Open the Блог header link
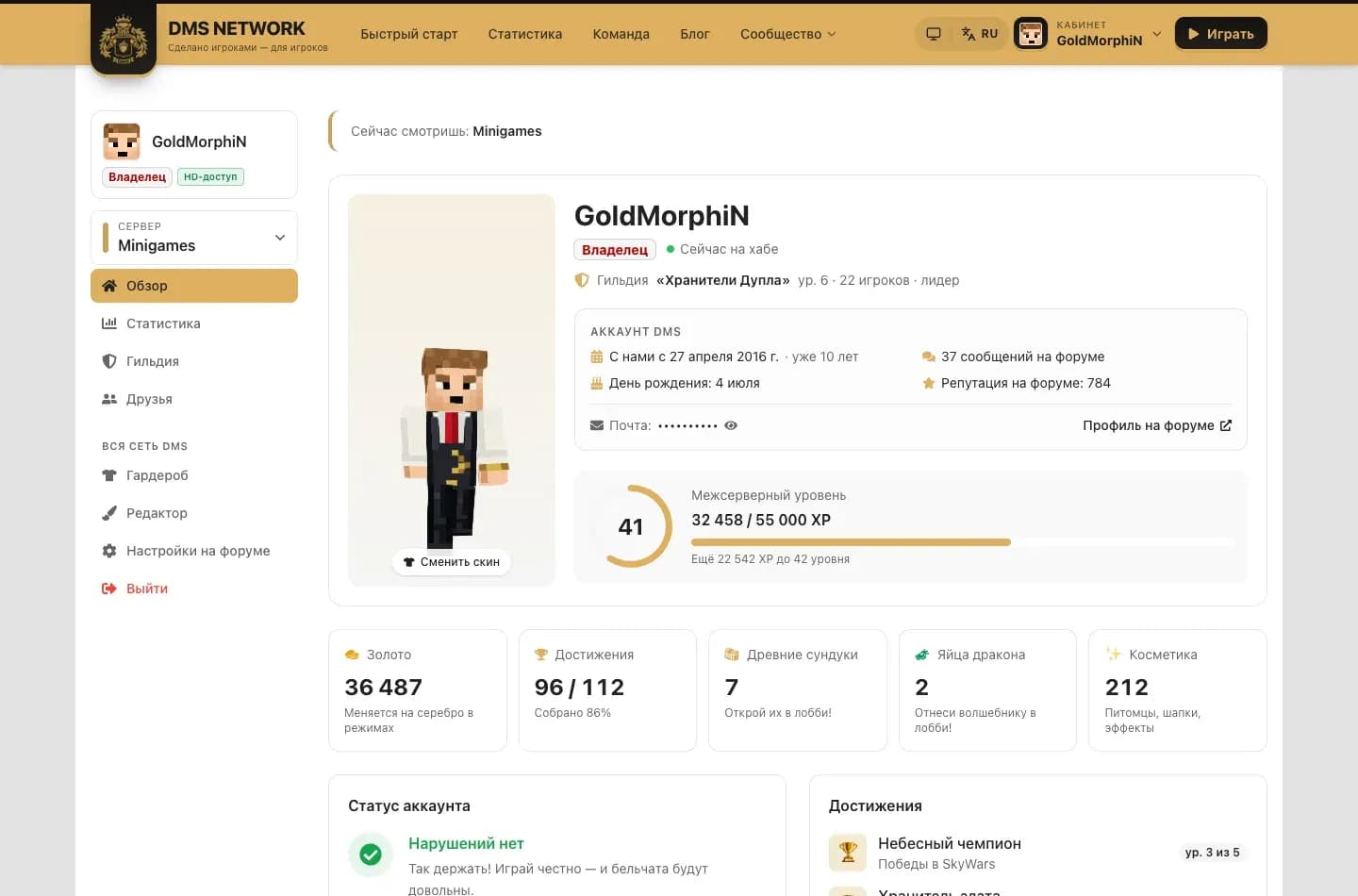 point(695,34)
